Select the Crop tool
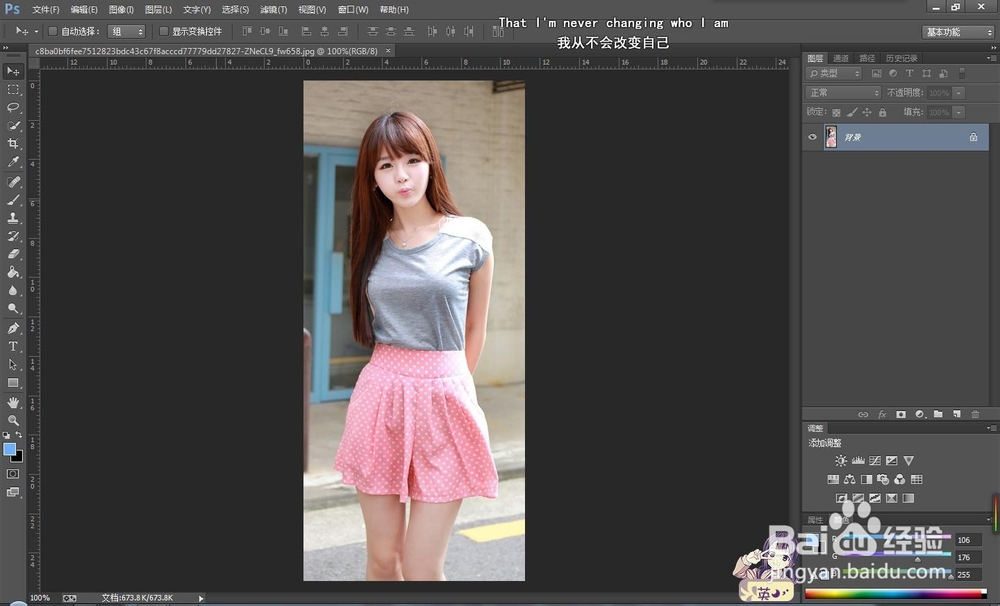 pos(13,144)
